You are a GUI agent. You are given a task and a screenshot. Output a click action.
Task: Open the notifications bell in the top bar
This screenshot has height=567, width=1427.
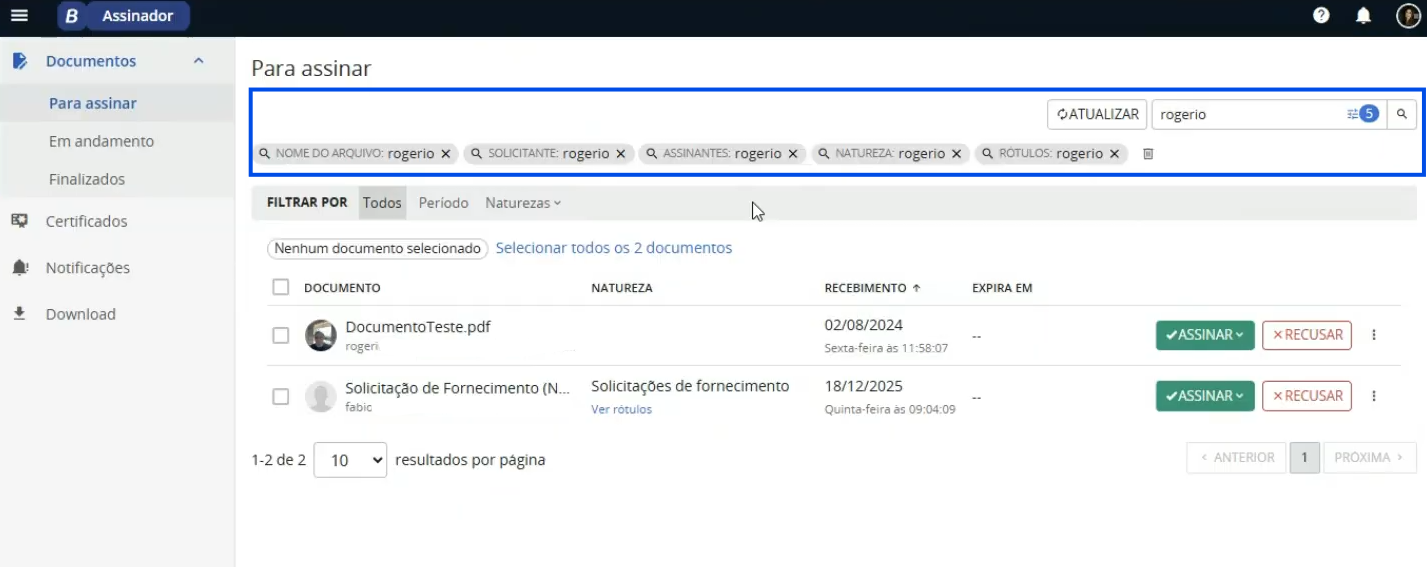(1363, 16)
